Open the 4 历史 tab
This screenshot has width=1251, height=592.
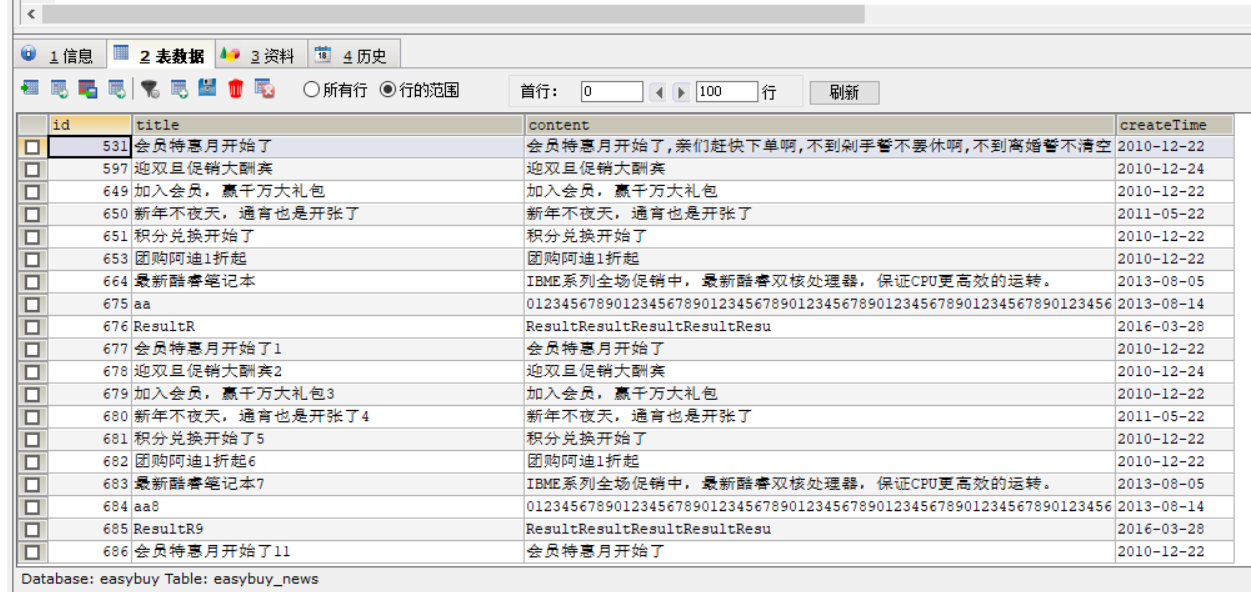tap(353, 56)
